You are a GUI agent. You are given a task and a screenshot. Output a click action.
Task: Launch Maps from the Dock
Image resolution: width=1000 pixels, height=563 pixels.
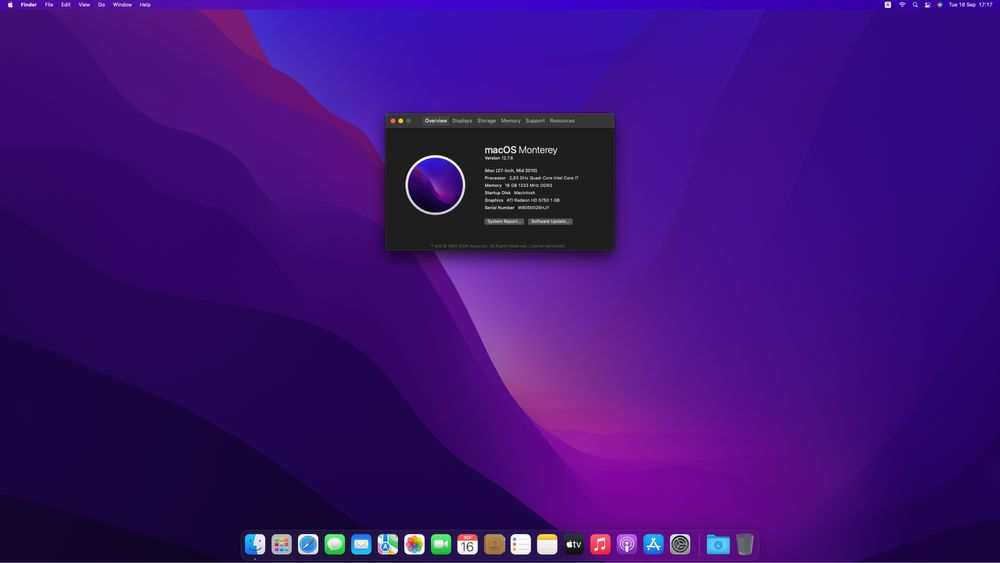(x=388, y=544)
